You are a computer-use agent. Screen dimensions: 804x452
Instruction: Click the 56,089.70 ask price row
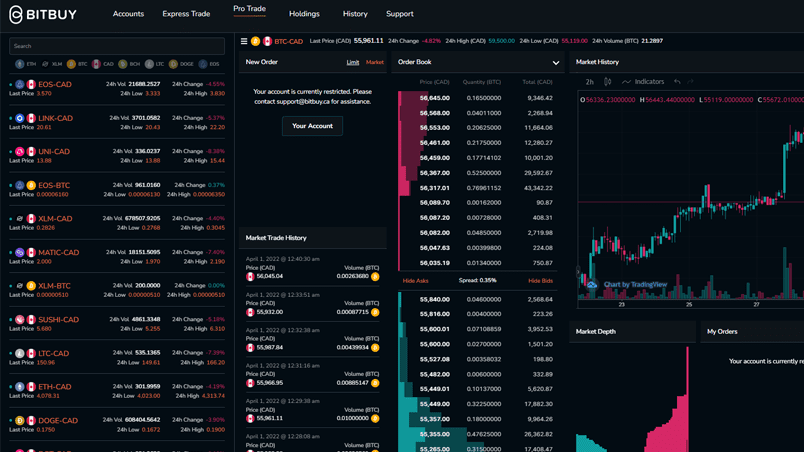tap(477, 203)
